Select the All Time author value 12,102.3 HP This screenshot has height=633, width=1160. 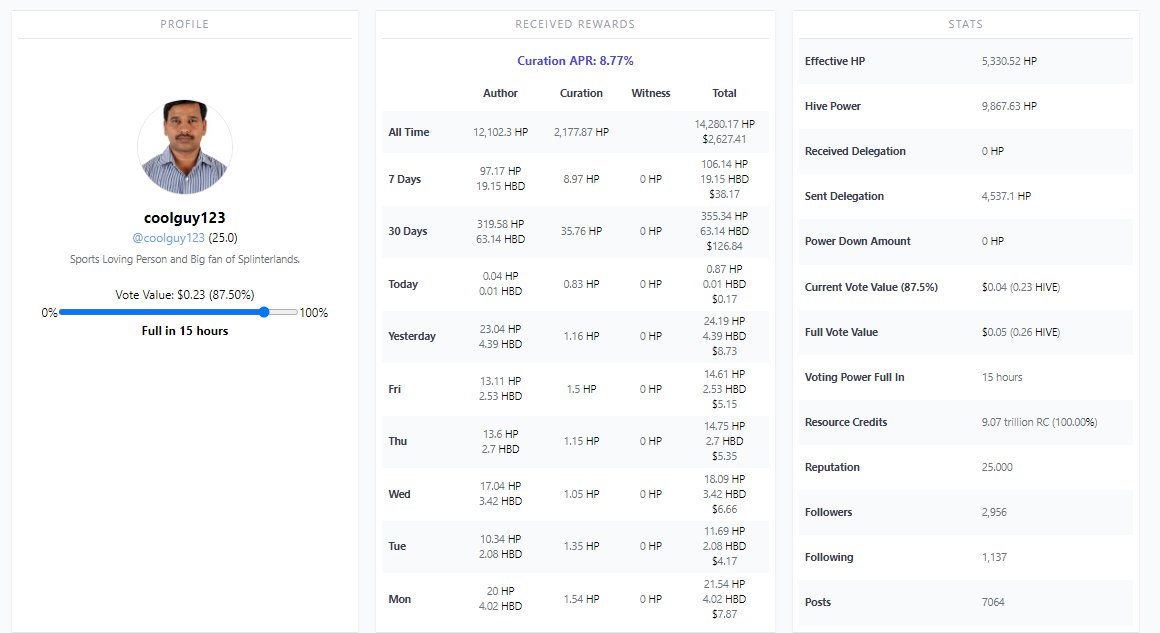click(500, 132)
